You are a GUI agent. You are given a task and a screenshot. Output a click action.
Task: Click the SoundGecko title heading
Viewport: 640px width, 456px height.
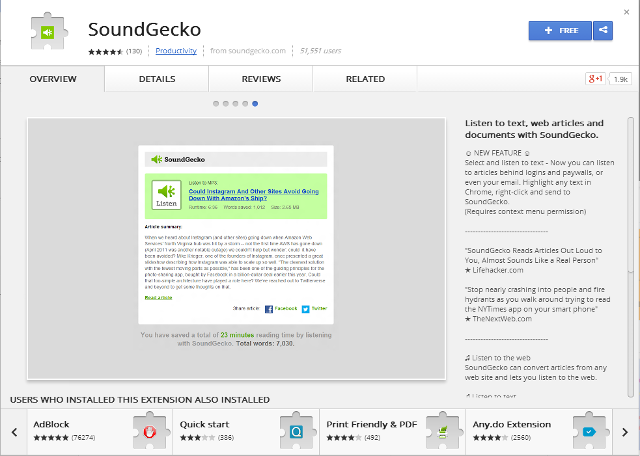click(144, 29)
